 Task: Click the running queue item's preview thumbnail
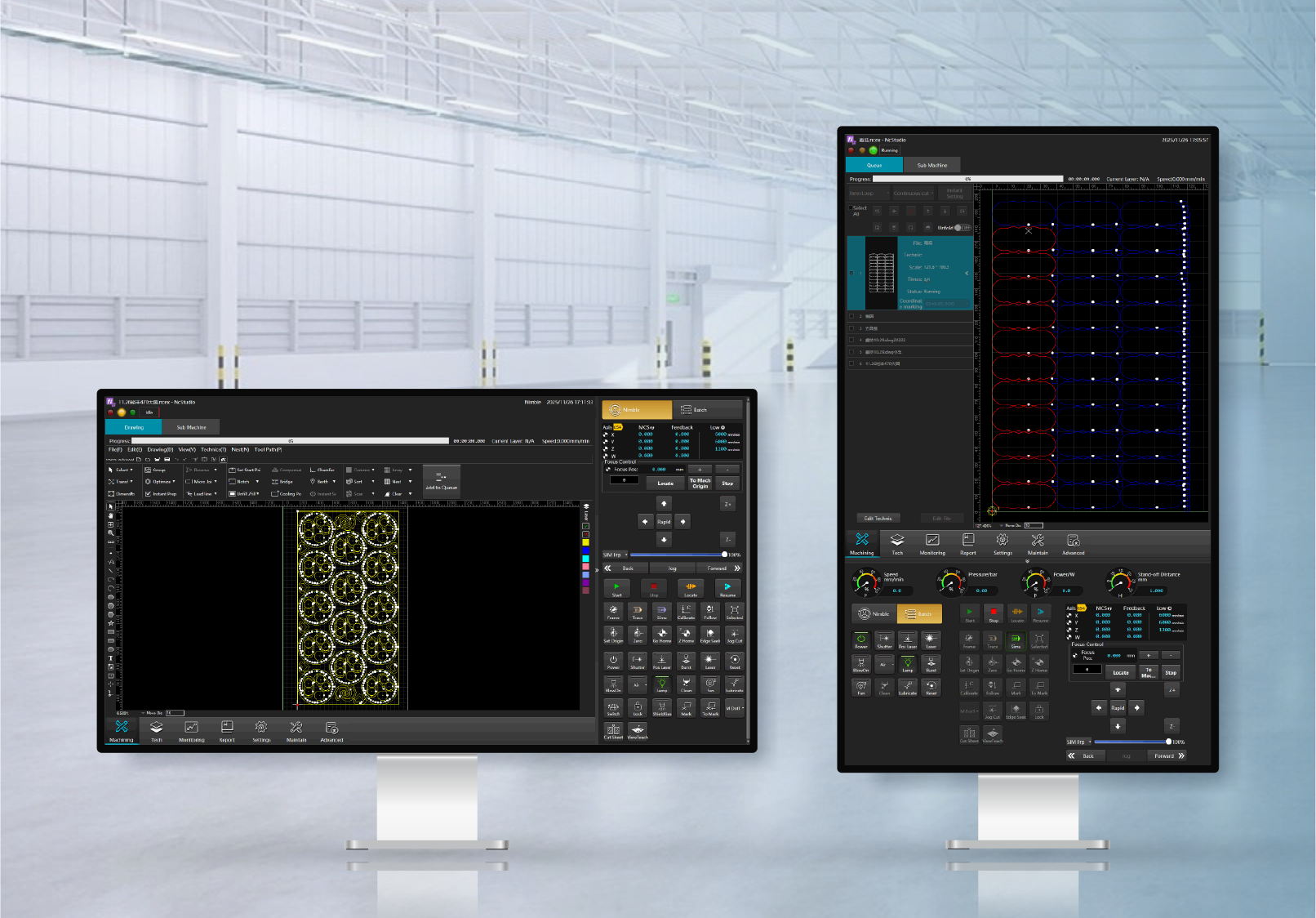[881, 273]
